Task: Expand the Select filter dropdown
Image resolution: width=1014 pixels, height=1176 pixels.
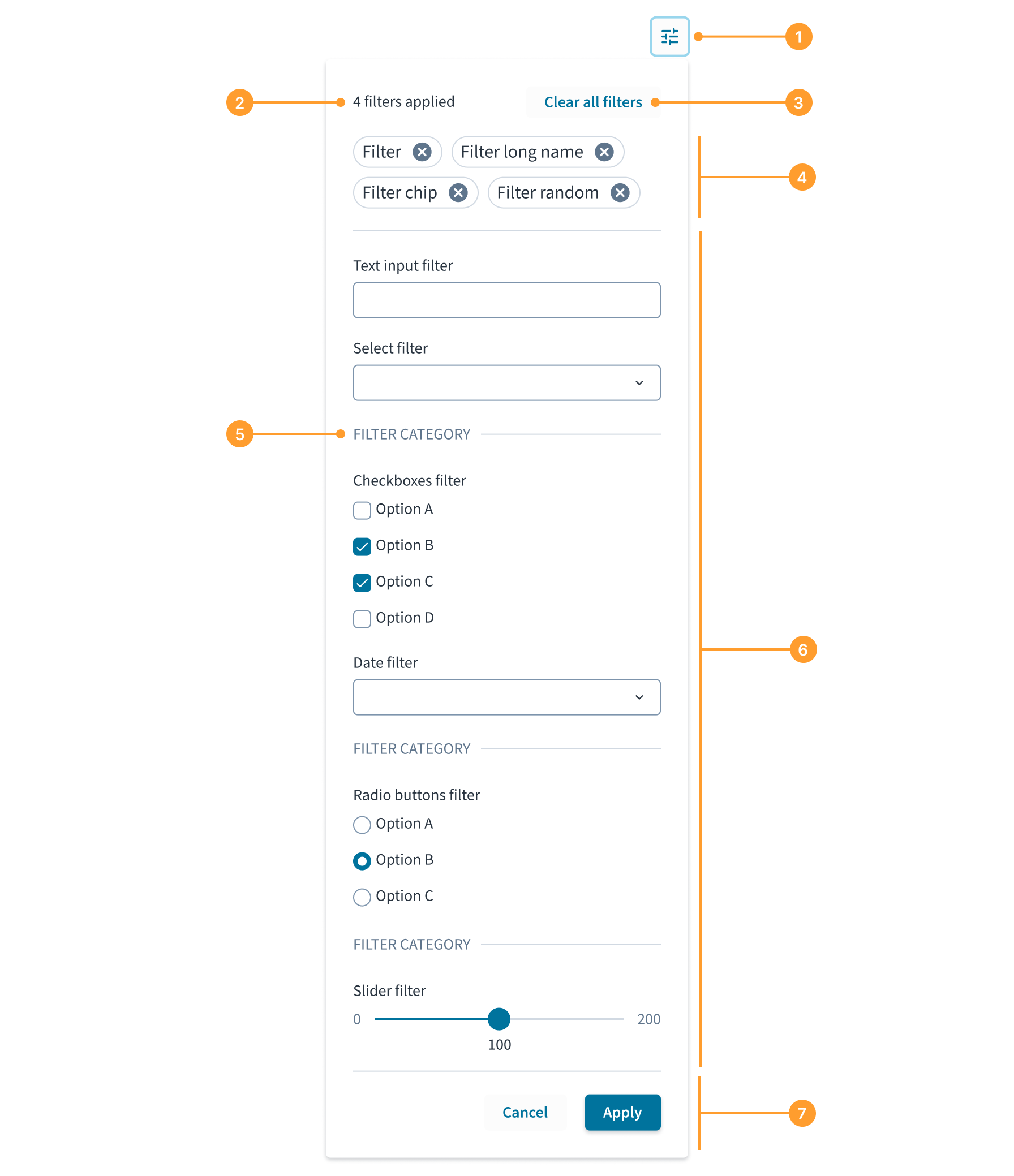Action: coord(506,382)
